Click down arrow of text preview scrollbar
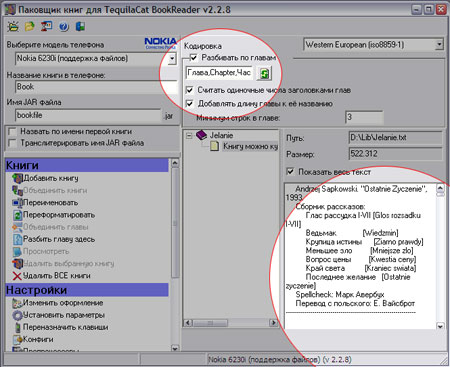Viewport: 450px width, 367px height. tap(440, 326)
